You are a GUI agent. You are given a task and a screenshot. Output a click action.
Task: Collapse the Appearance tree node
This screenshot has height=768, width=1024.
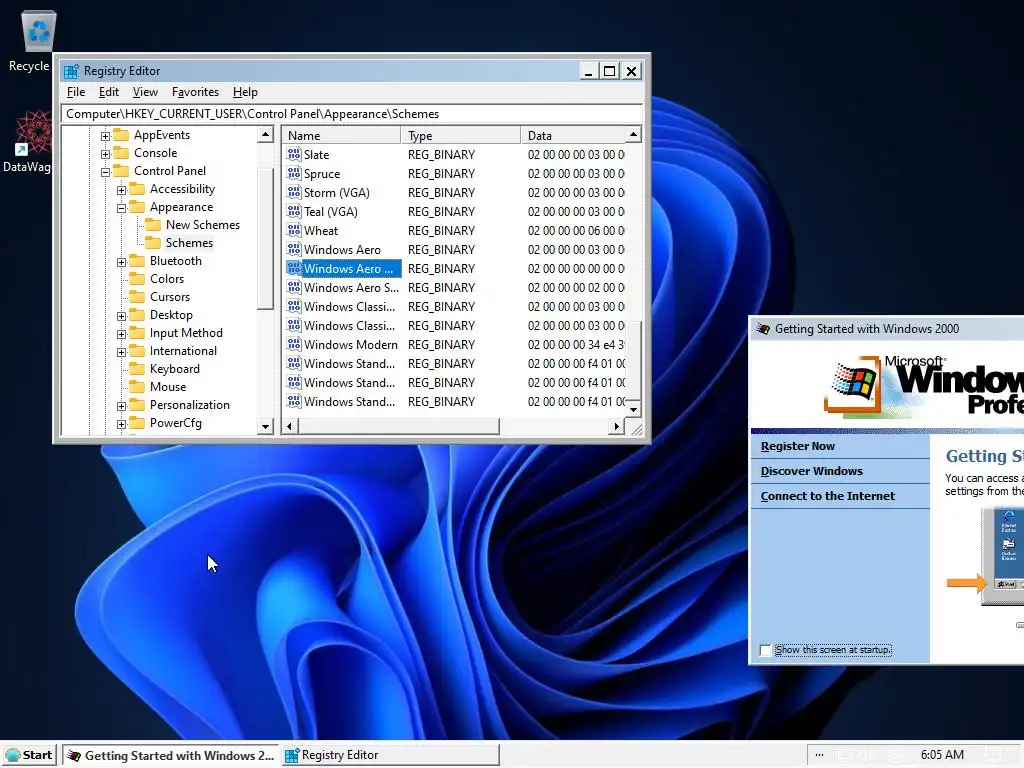[x=121, y=208]
